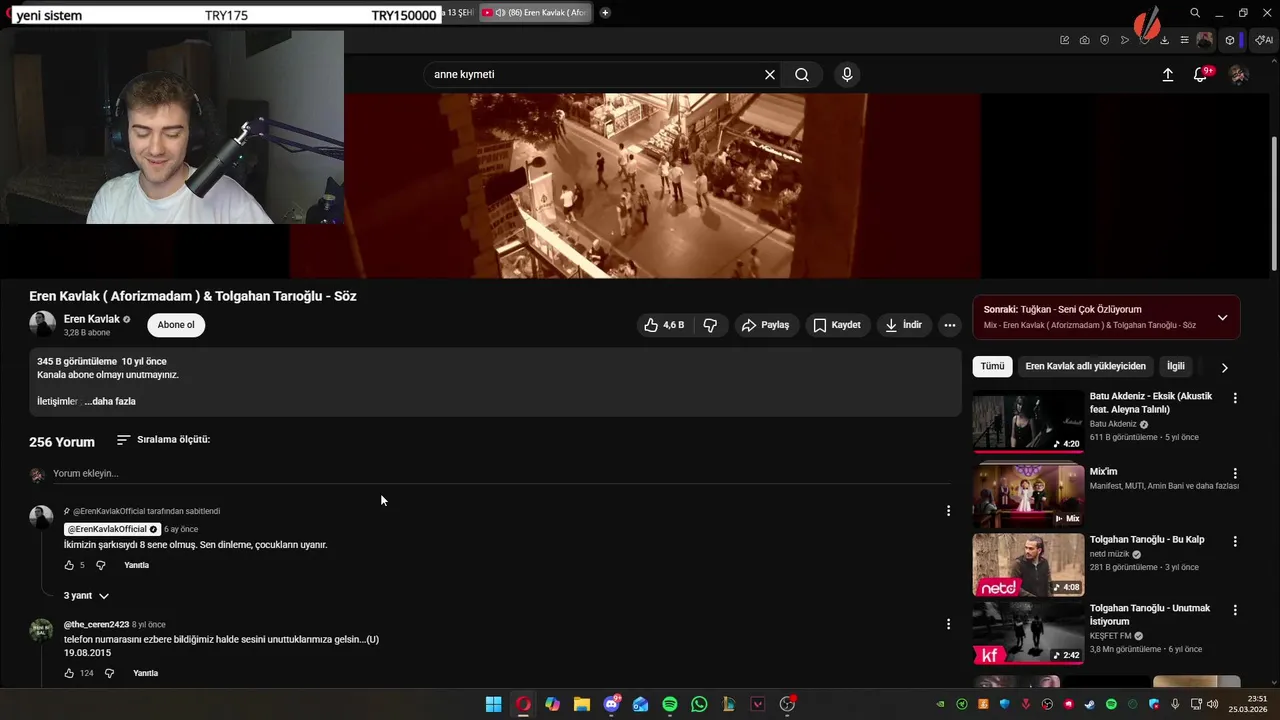
Task: Switch to the Eren Kavlak browser tab
Action: point(535,13)
